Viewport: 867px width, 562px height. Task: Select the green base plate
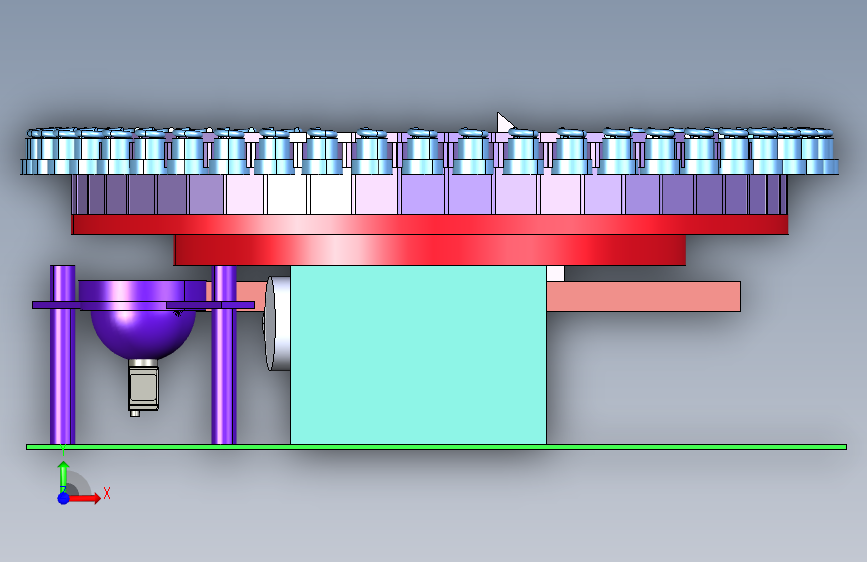click(x=436, y=447)
